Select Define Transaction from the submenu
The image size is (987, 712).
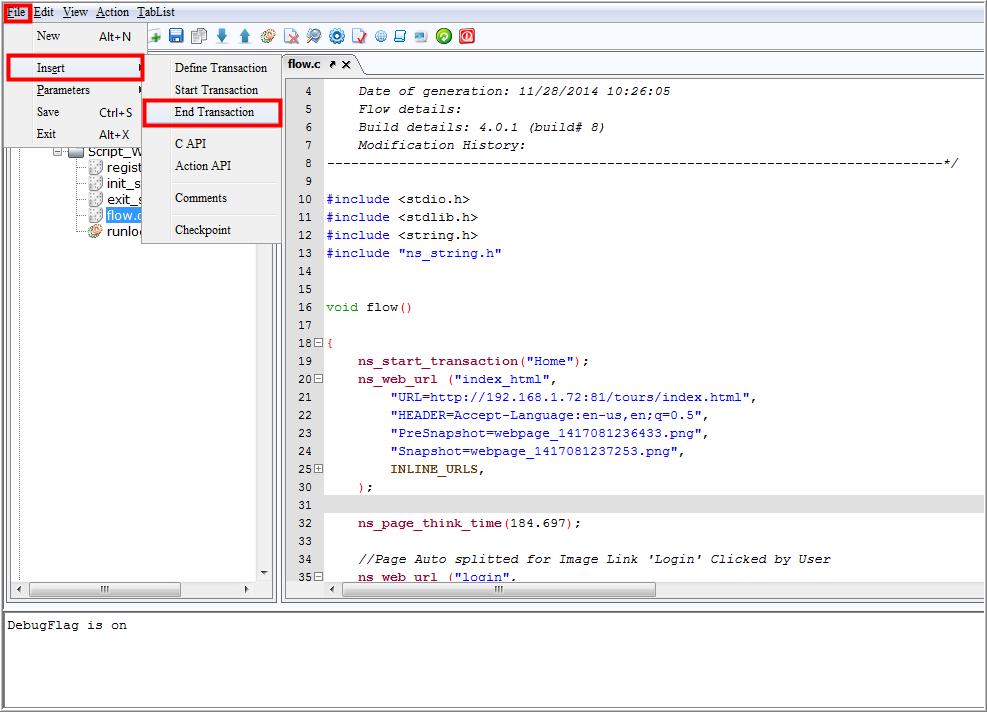pos(212,68)
